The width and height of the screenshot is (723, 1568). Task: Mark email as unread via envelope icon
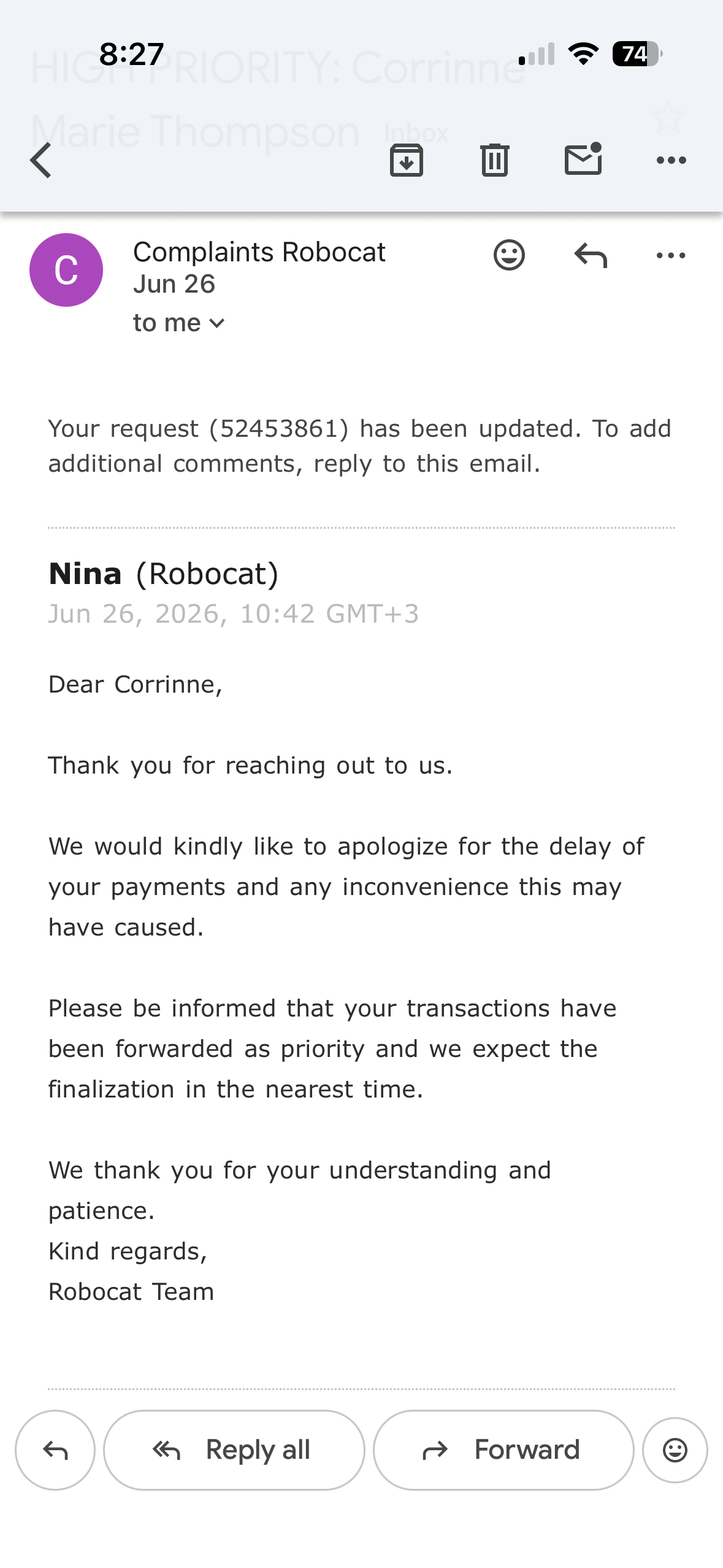click(583, 159)
